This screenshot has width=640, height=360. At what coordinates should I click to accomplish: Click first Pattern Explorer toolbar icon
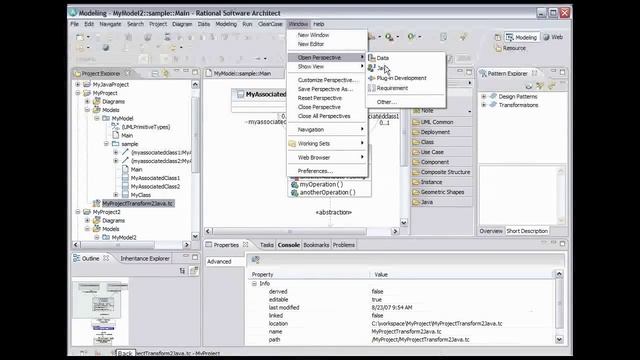[x=529, y=86]
